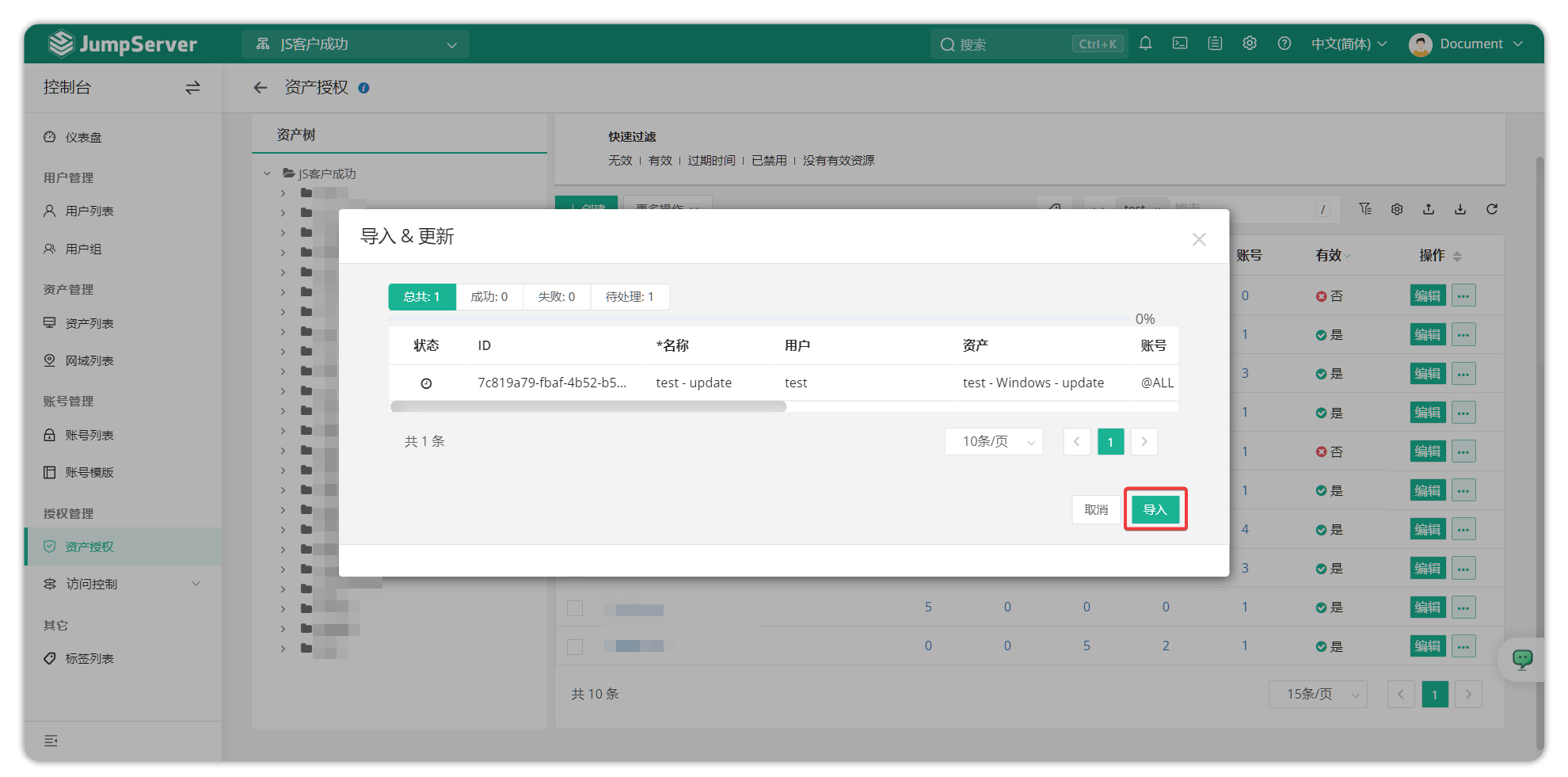The image size is (1568, 777).
Task: Click the 导入 button
Action: (x=1155, y=509)
